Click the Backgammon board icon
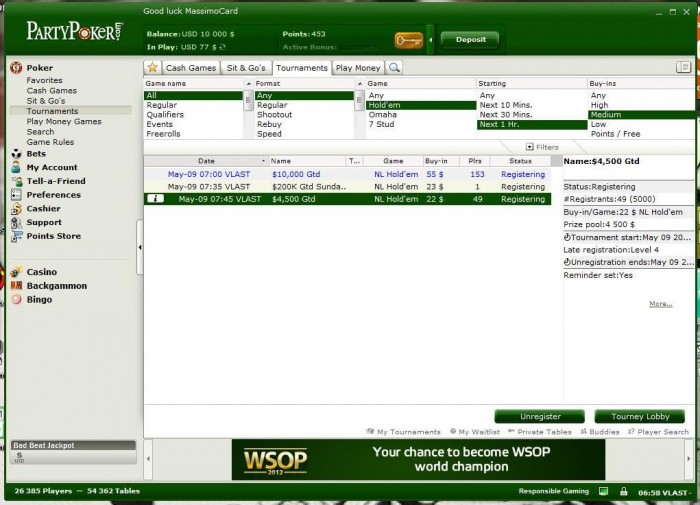 (x=17, y=285)
